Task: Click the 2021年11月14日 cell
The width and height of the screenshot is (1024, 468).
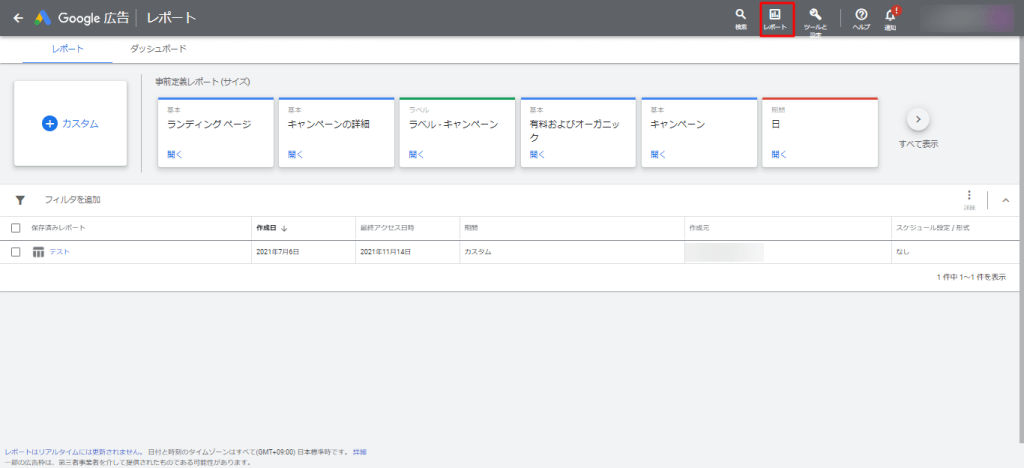Action: 386,252
